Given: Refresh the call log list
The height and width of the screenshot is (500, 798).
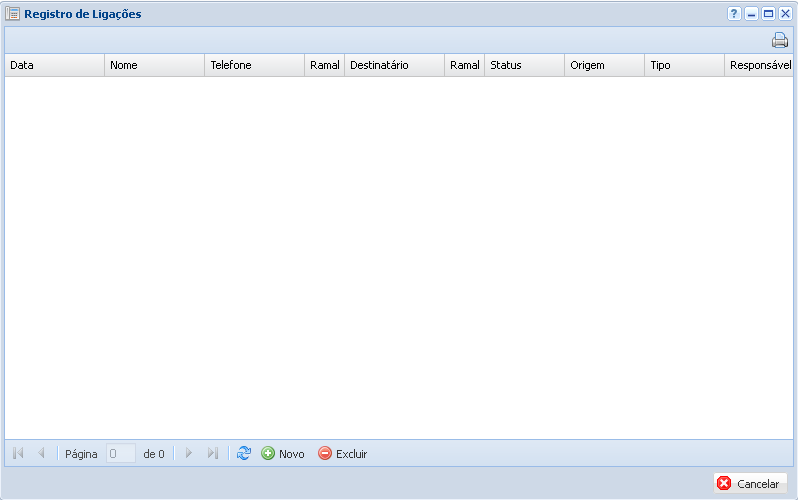Looking at the screenshot, I should tap(244, 454).
